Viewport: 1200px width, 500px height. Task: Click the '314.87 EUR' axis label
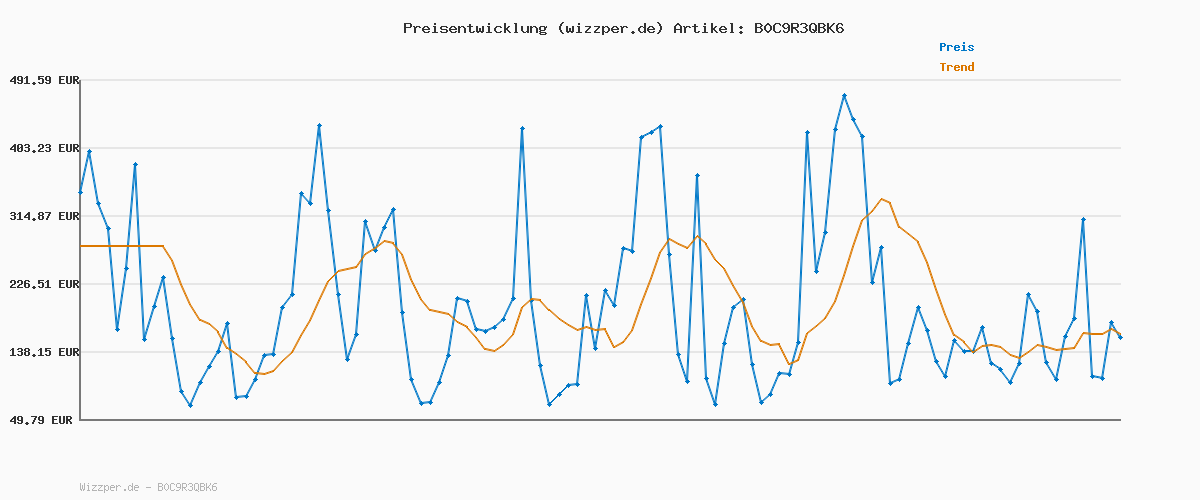(44, 216)
